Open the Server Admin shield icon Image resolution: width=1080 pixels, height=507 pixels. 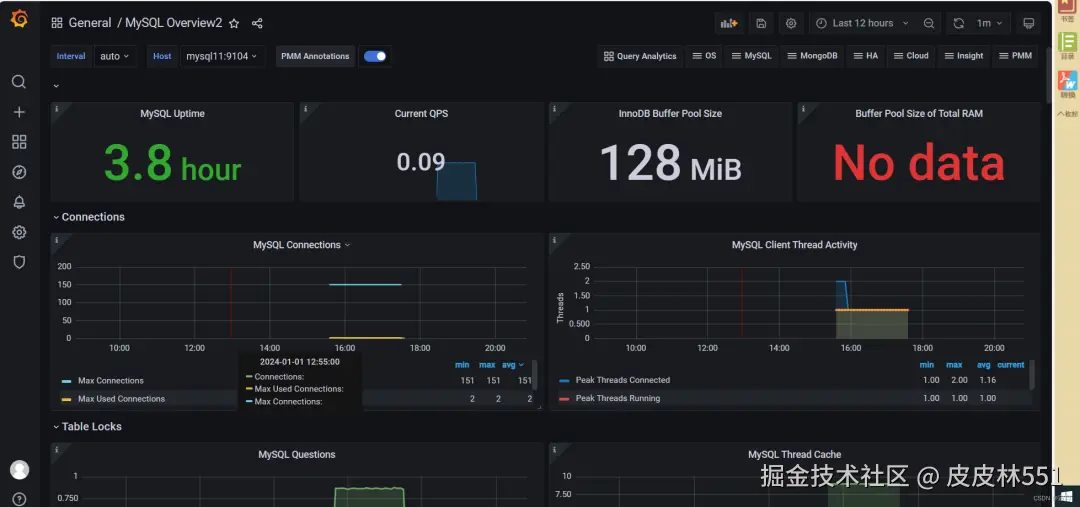click(19, 262)
